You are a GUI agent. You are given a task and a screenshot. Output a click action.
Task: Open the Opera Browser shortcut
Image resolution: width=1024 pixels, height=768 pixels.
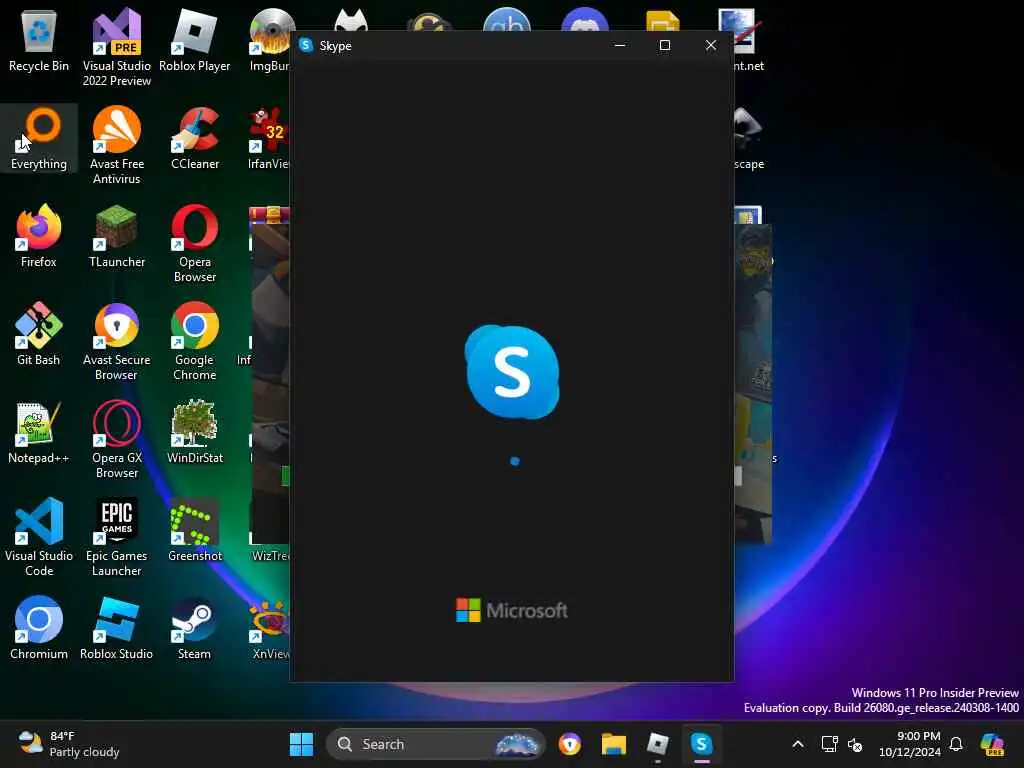point(195,243)
